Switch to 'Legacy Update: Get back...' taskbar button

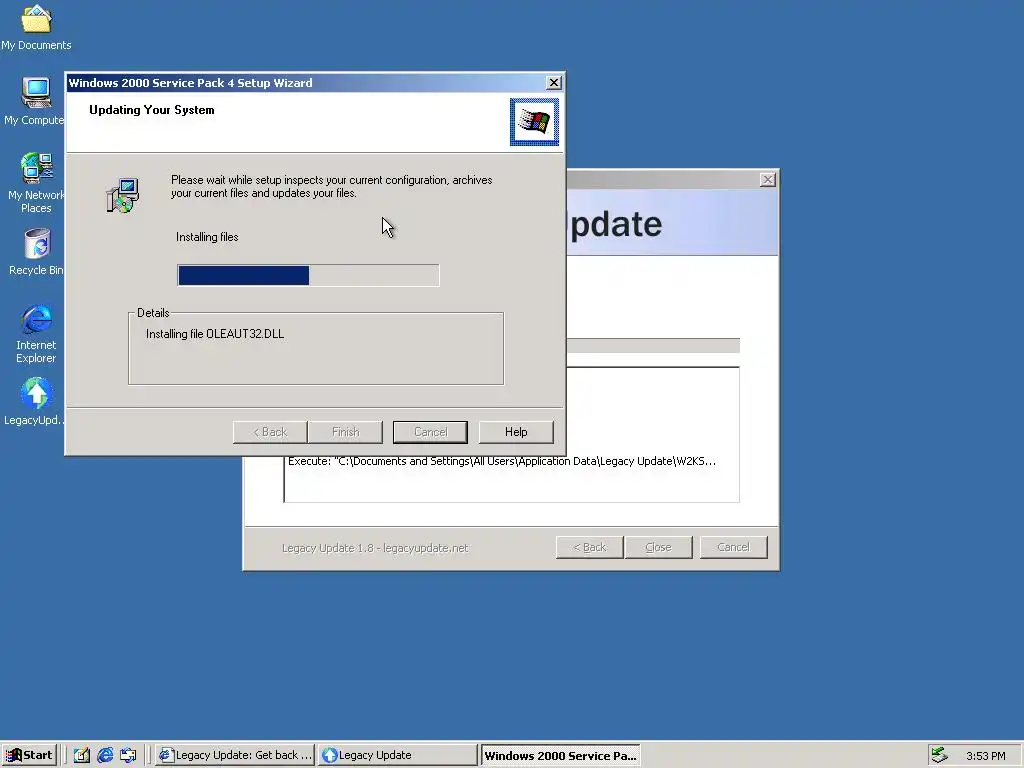tap(236, 755)
